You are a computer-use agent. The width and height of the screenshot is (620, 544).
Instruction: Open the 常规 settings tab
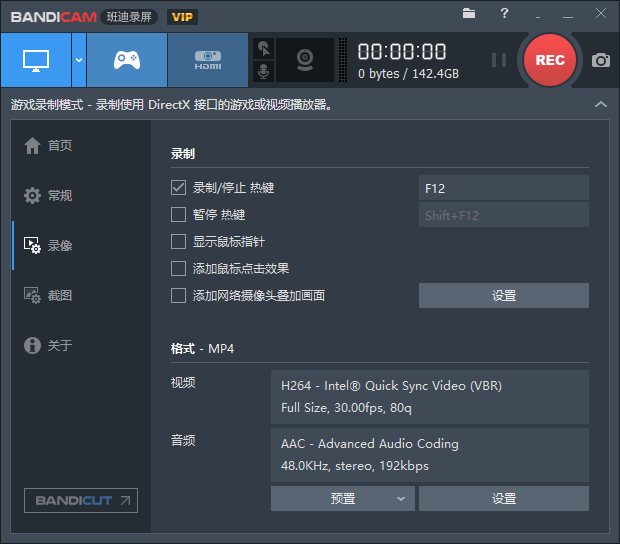point(48,195)
